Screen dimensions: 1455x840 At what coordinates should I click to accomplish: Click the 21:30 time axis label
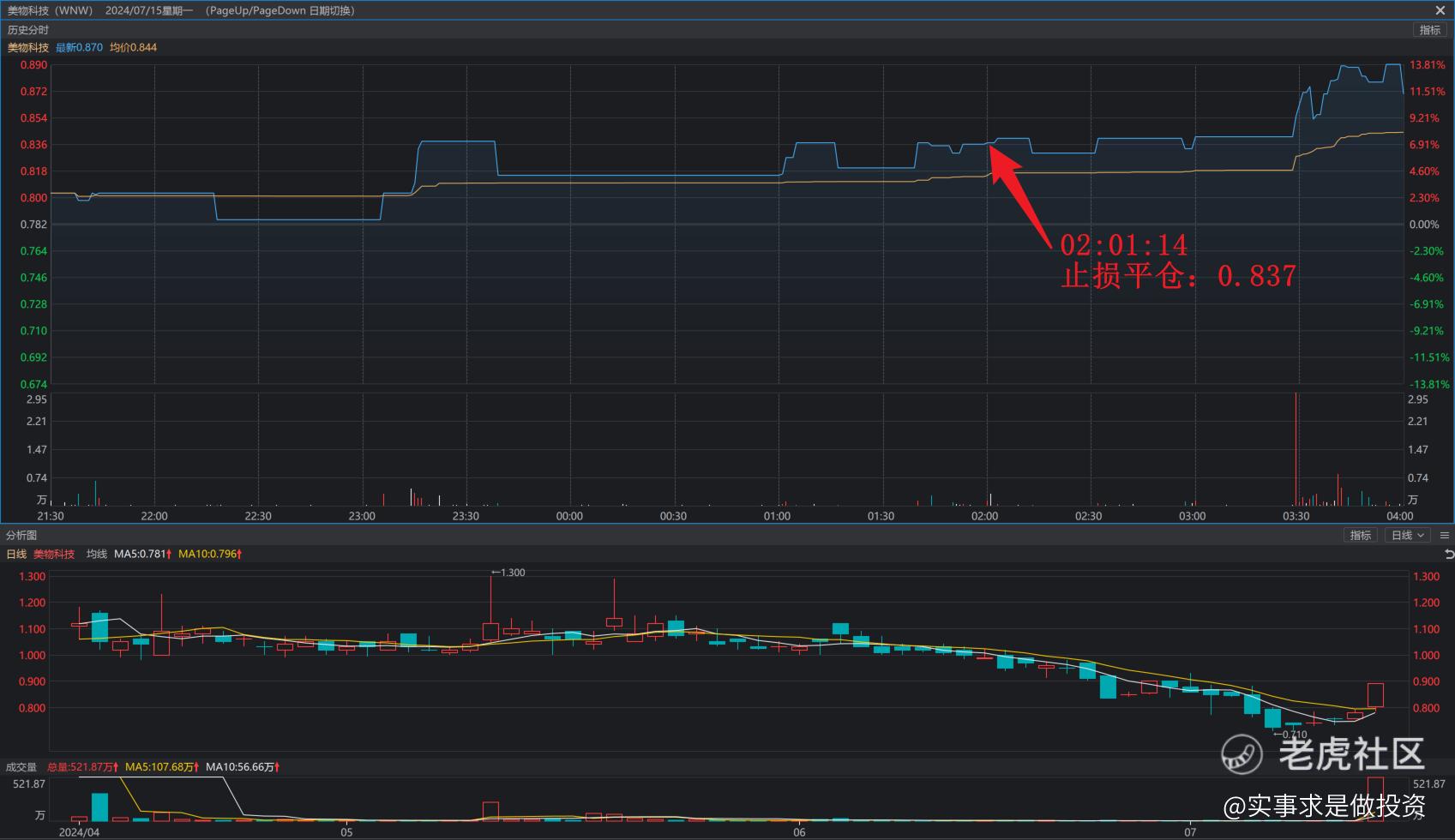click(51, 516)
